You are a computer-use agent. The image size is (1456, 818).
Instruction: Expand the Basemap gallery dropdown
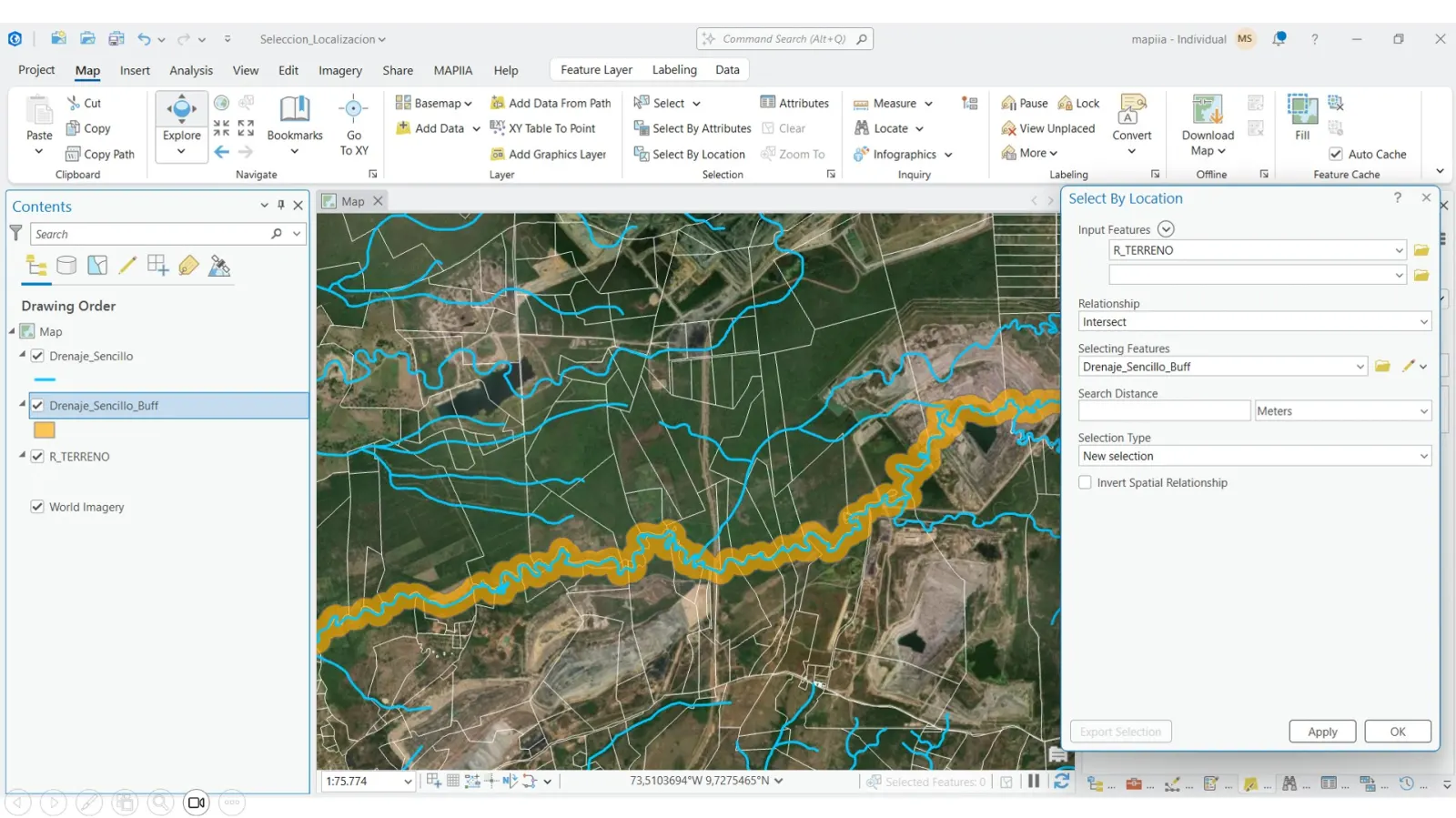468,104
